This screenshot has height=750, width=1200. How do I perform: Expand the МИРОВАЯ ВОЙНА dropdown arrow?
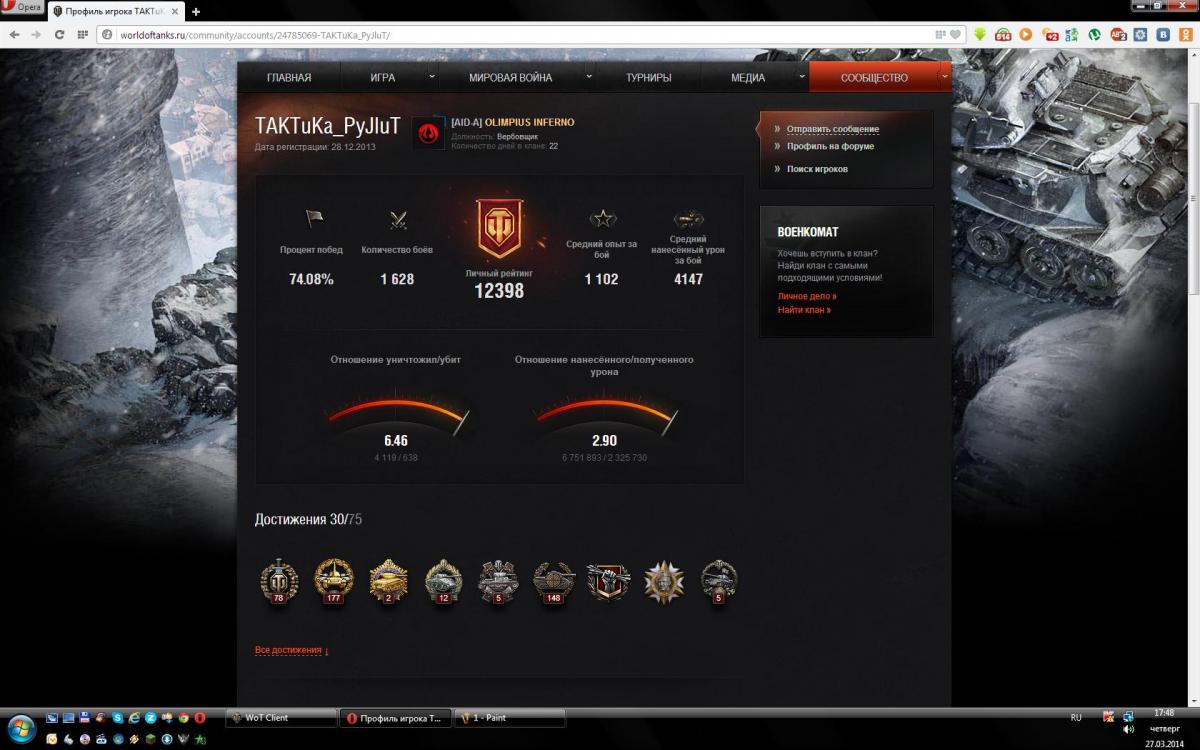[x=589, y=76]
